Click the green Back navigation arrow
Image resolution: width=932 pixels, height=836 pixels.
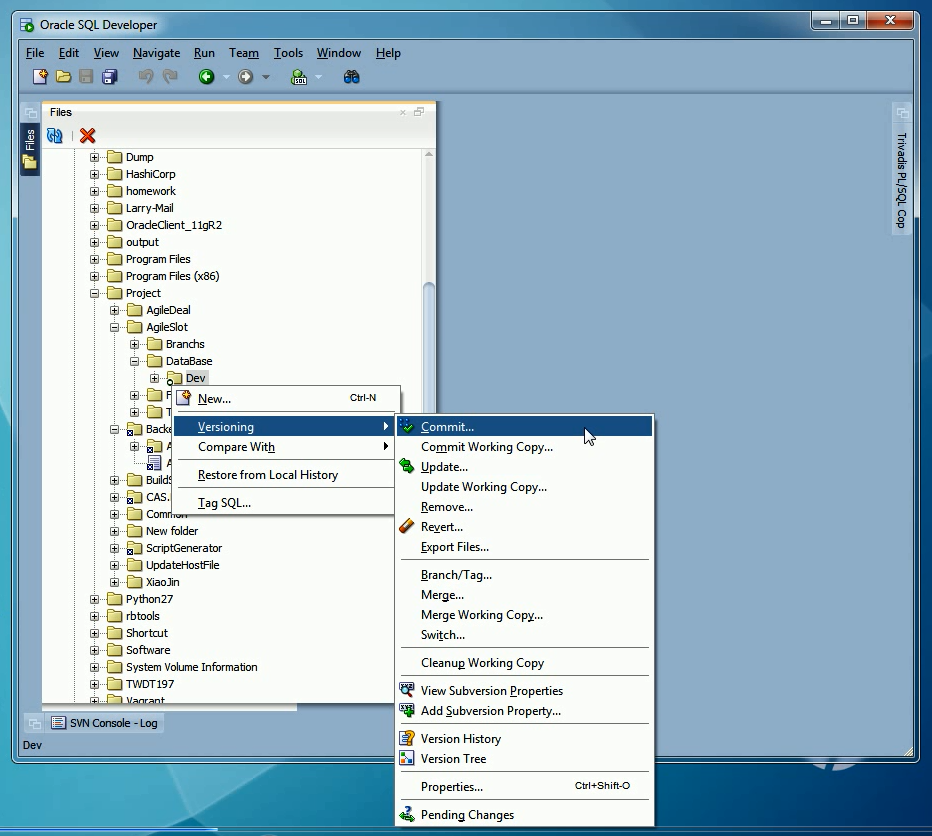[206, 77]
